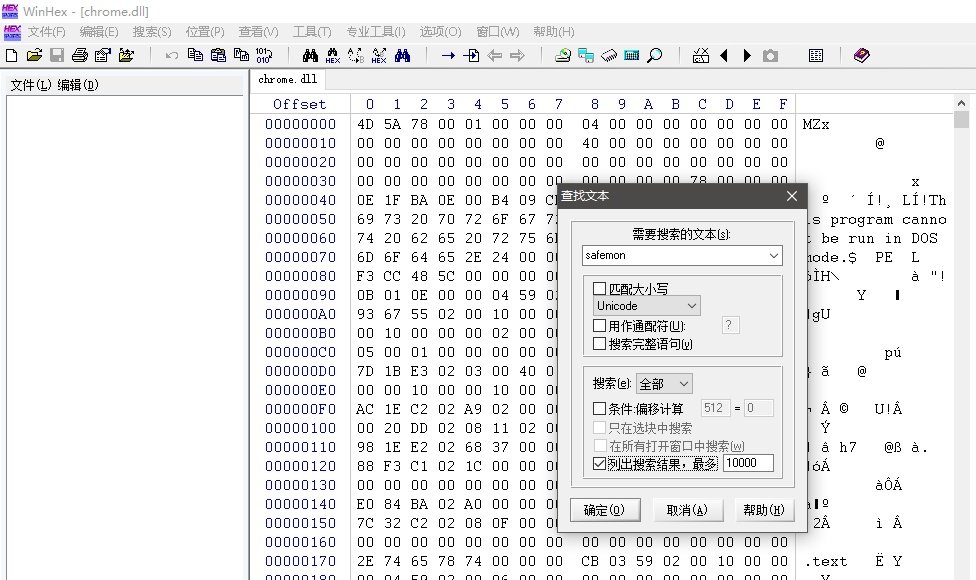Image resolution: width=976 pixels, height=580 pixels.
Task: Click the Find Hex Values icon
Action: point(333,55)
